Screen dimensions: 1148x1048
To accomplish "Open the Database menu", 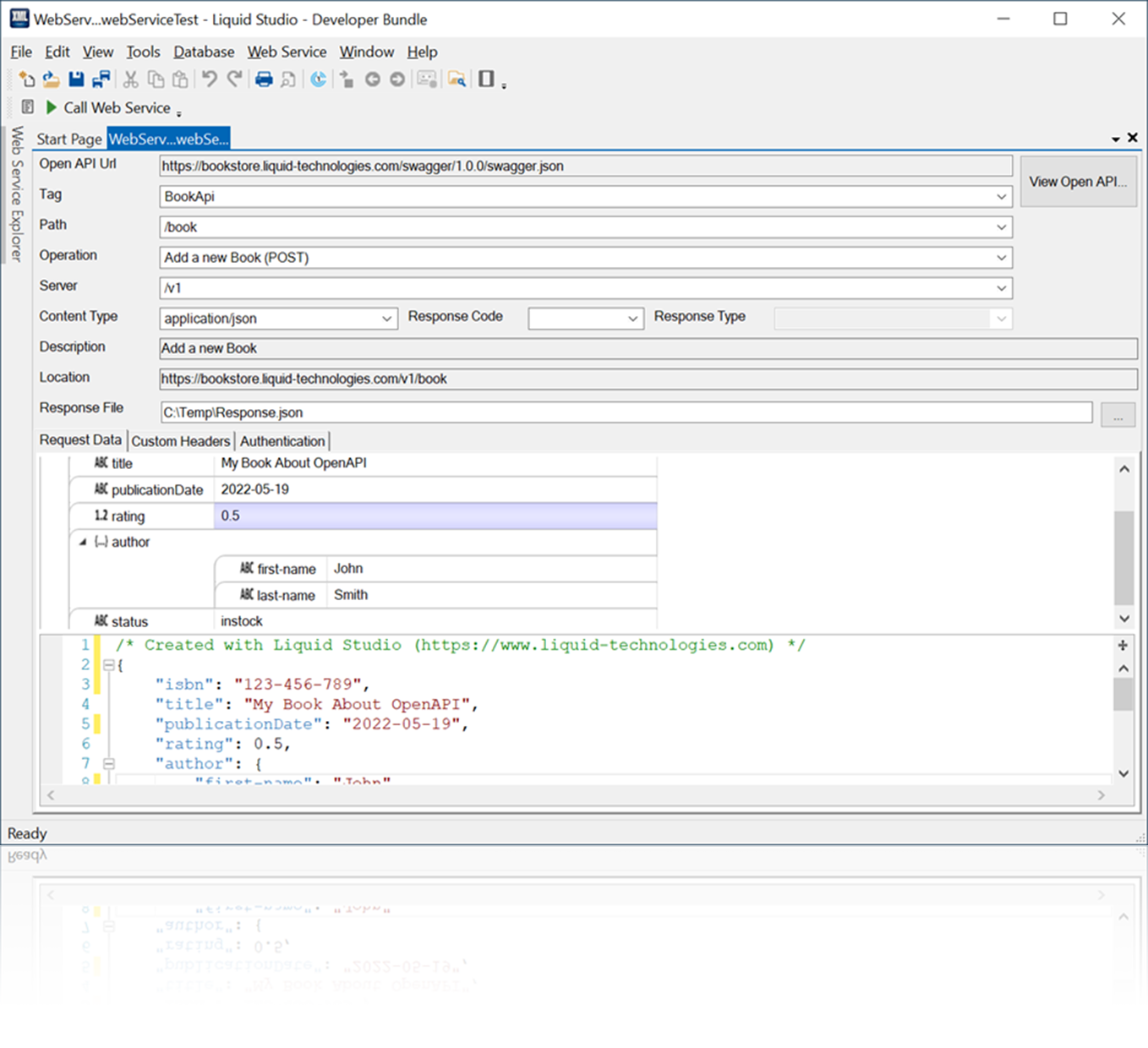I will [x=204, y=52].
